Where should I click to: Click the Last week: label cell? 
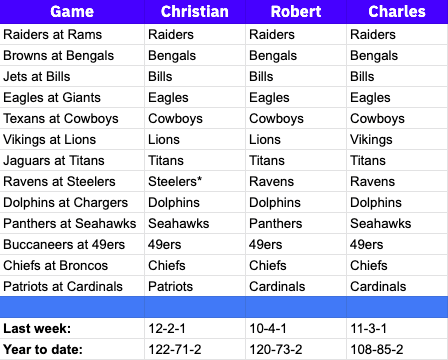pyautogui.click(x=72, y=328)
